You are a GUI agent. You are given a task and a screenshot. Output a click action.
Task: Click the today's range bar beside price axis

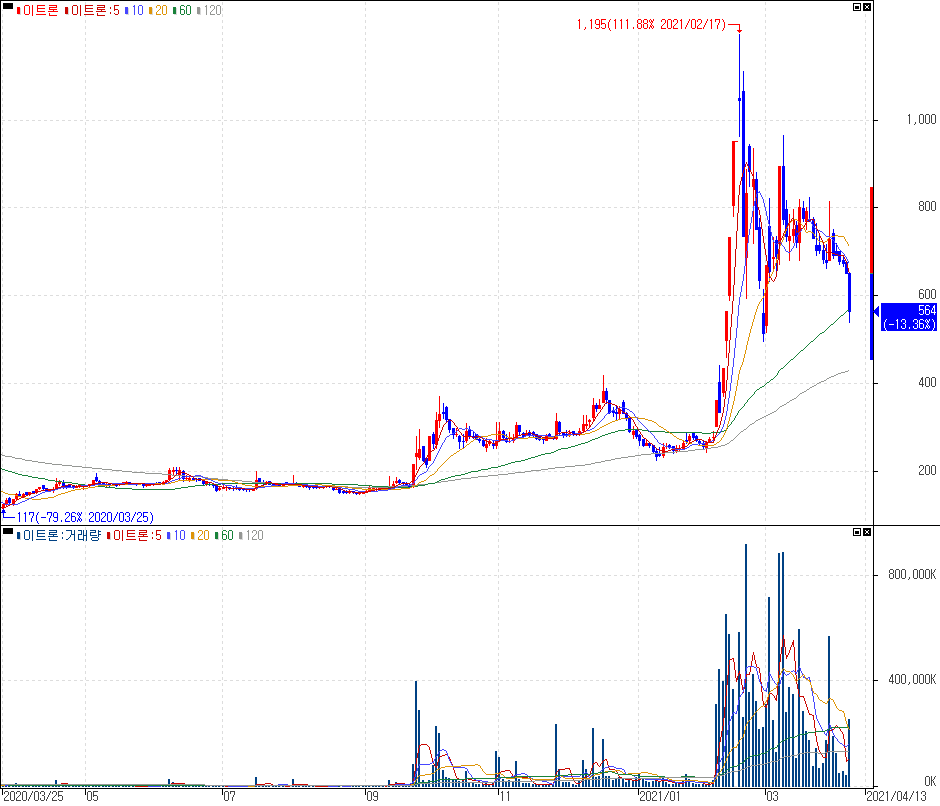click(x=872, y=273)
